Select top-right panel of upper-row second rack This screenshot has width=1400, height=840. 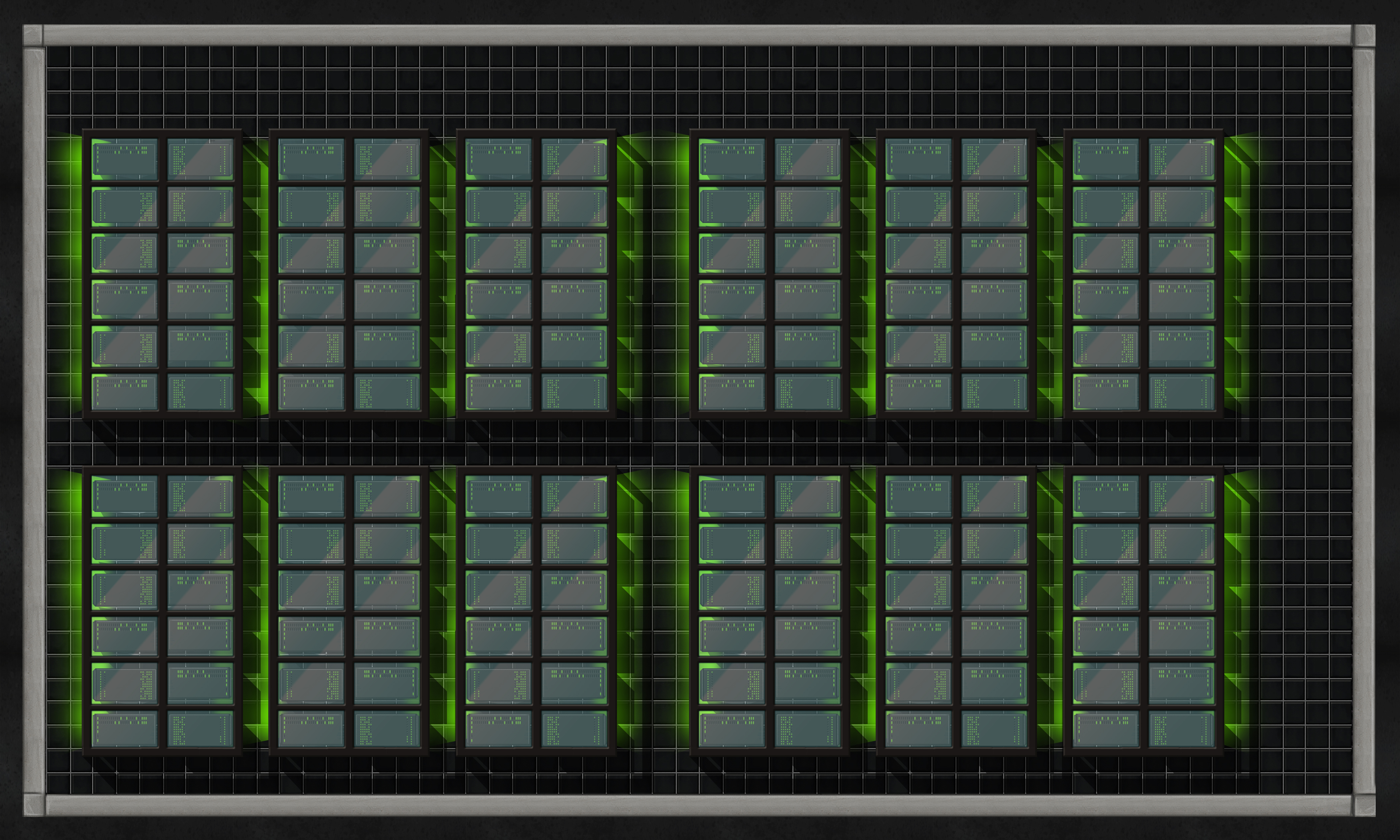pyautogui.click(x=387, y=159)
